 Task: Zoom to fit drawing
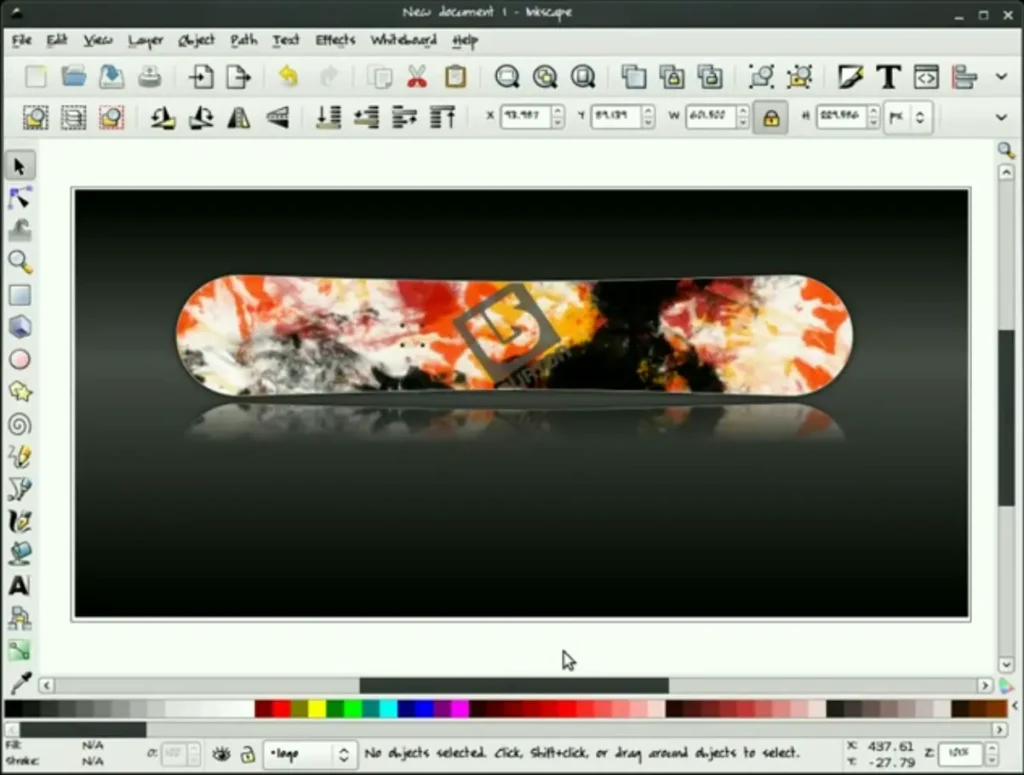click(x=545, y=77)
